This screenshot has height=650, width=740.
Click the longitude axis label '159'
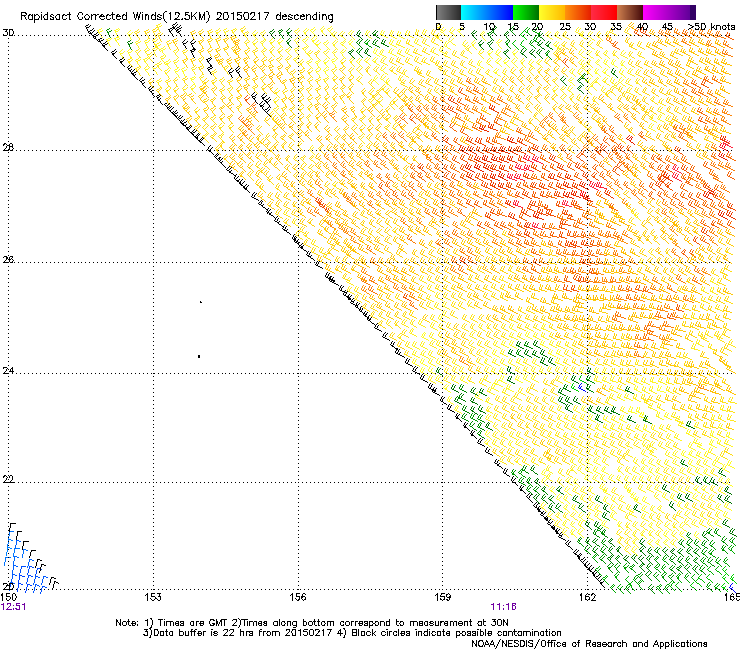(x=442, y=597)
